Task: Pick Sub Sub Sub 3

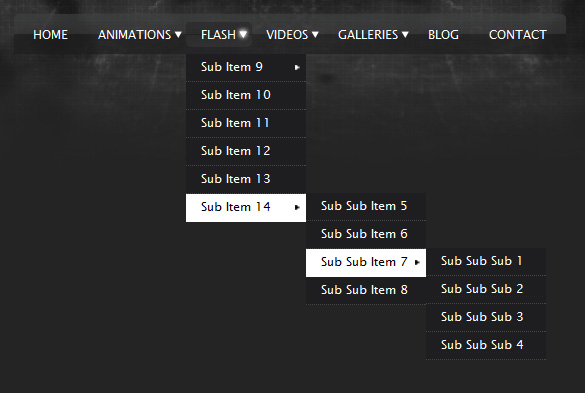Action: [x=486, y=317]
